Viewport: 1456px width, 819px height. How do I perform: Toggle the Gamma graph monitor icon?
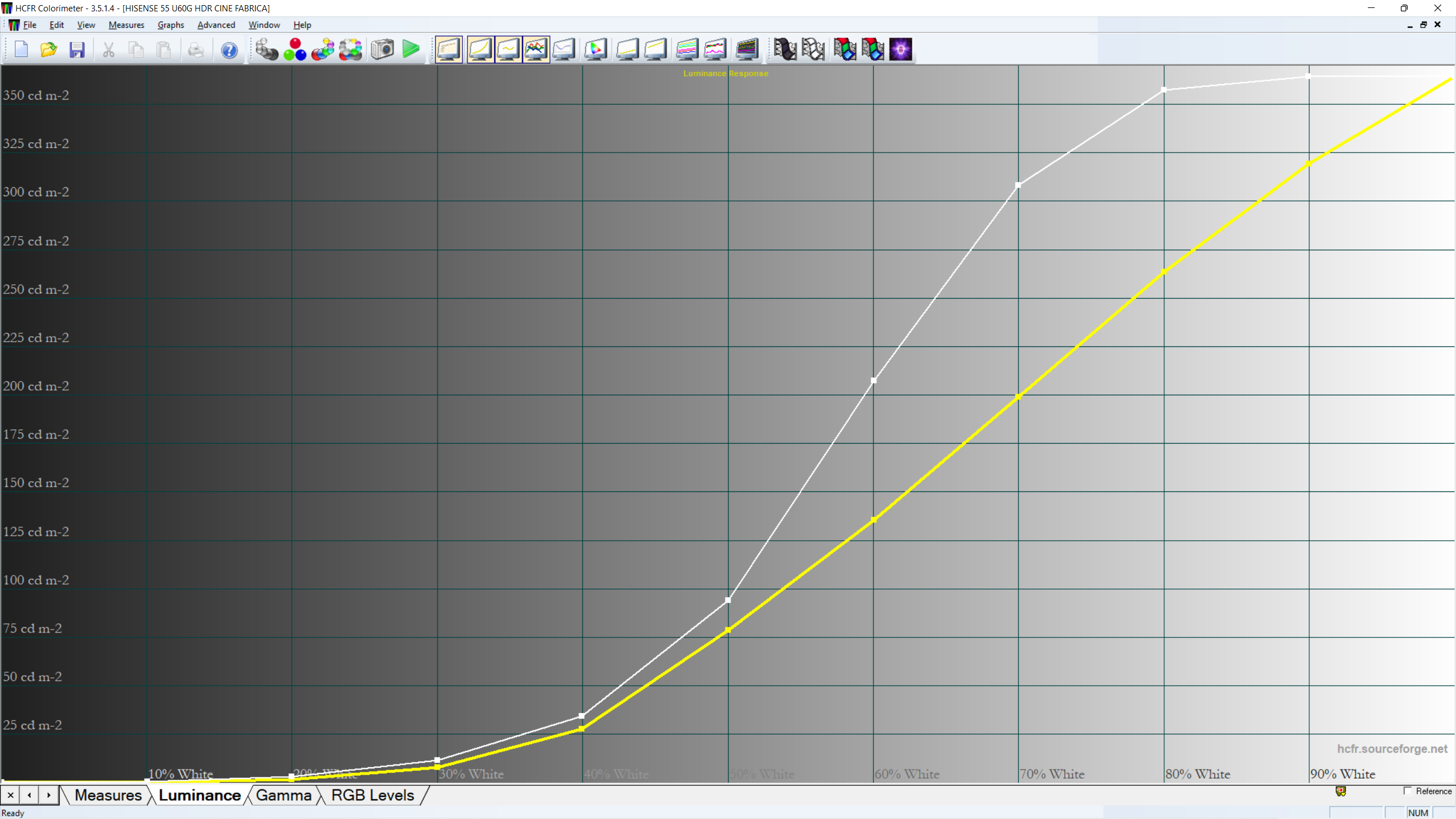click(508, 49)
